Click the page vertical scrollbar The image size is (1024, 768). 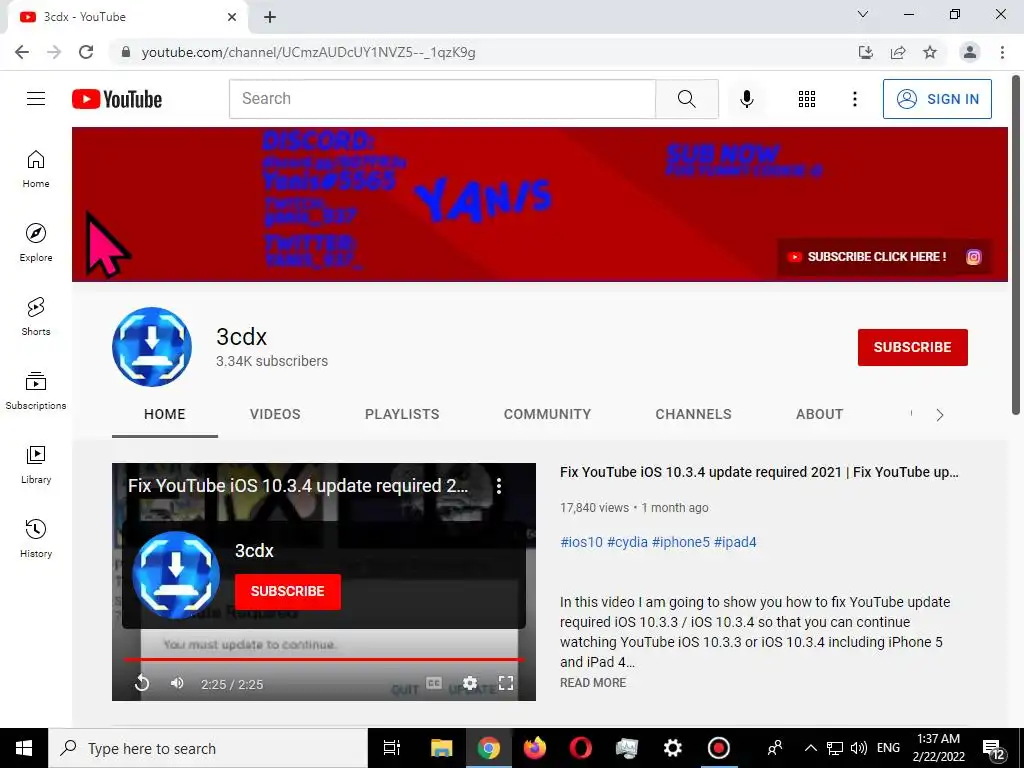[1016, 245]
